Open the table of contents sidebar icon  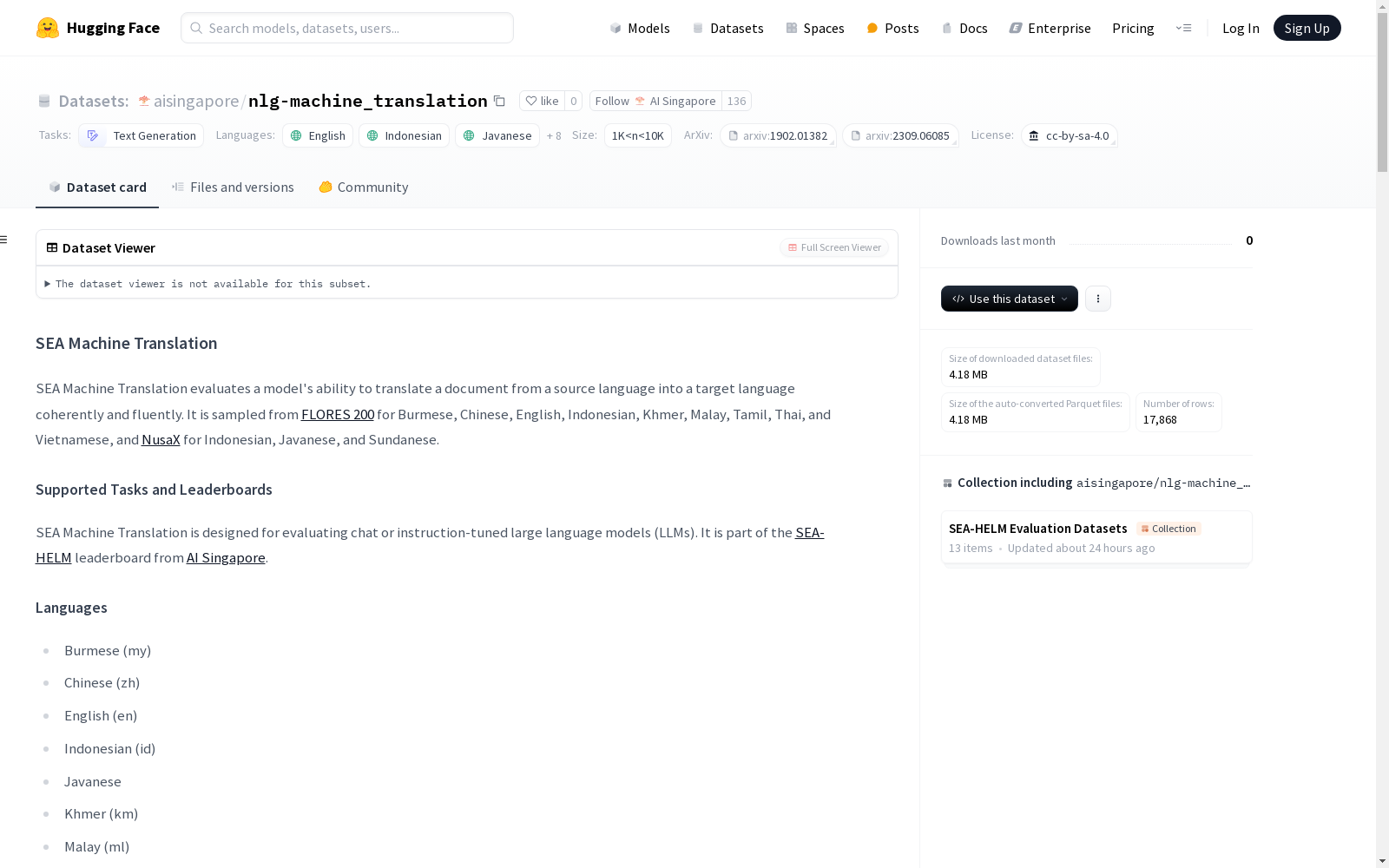pyautogui.click(x=3, y=240)
